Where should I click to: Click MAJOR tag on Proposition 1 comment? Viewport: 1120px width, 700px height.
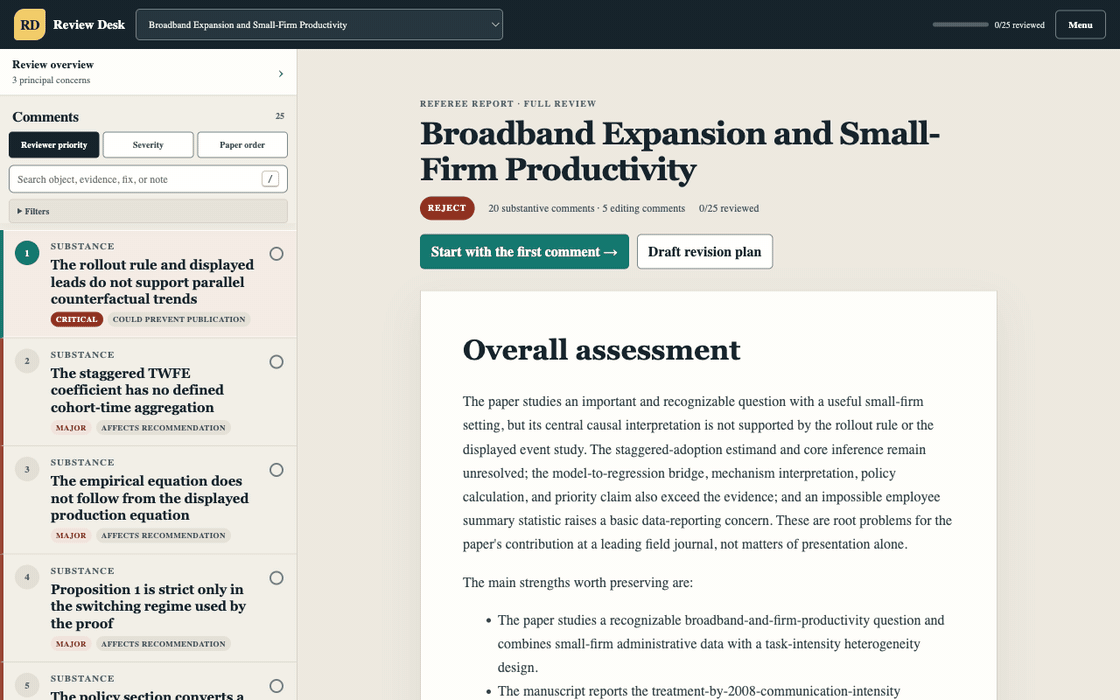[71, 644]
